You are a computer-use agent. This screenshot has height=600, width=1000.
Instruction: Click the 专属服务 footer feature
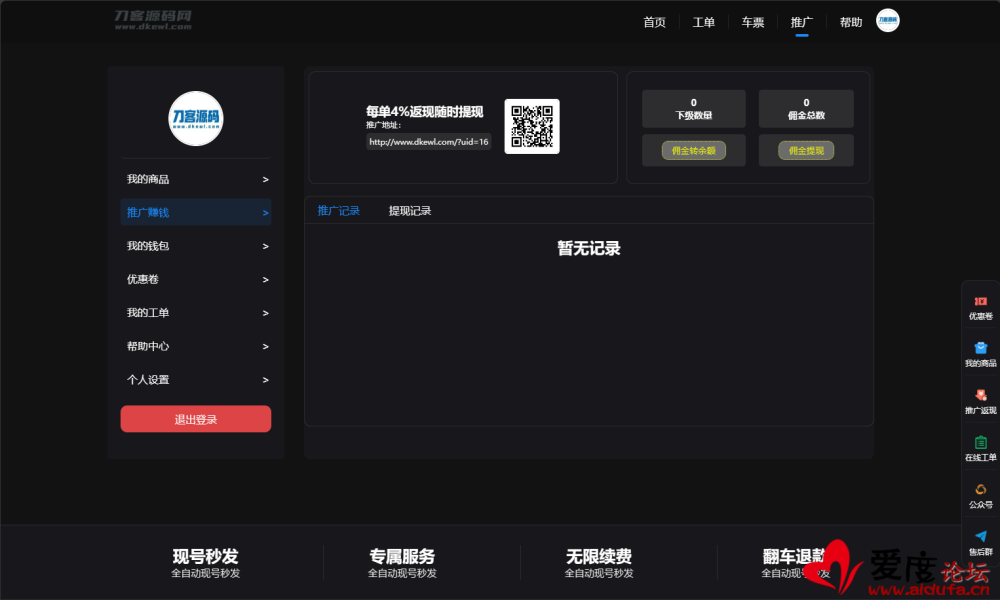point(402,563)
